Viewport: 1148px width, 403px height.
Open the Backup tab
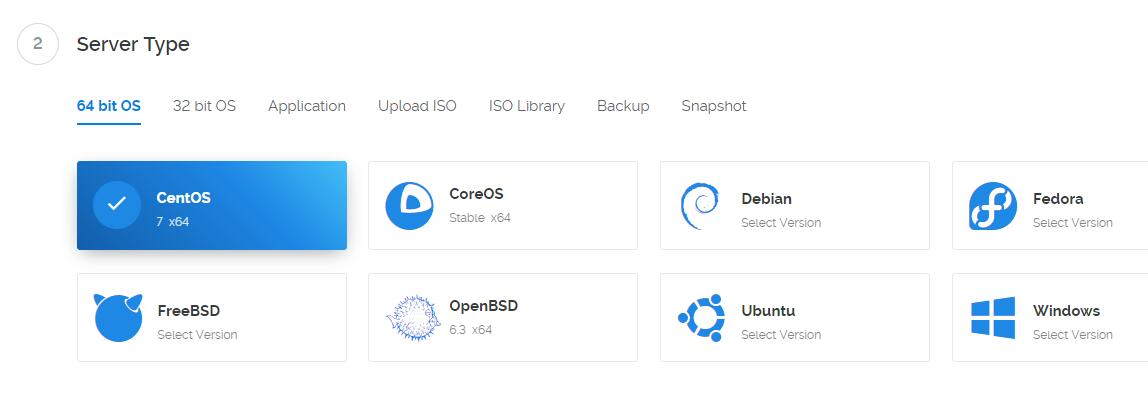pos(623,106)
